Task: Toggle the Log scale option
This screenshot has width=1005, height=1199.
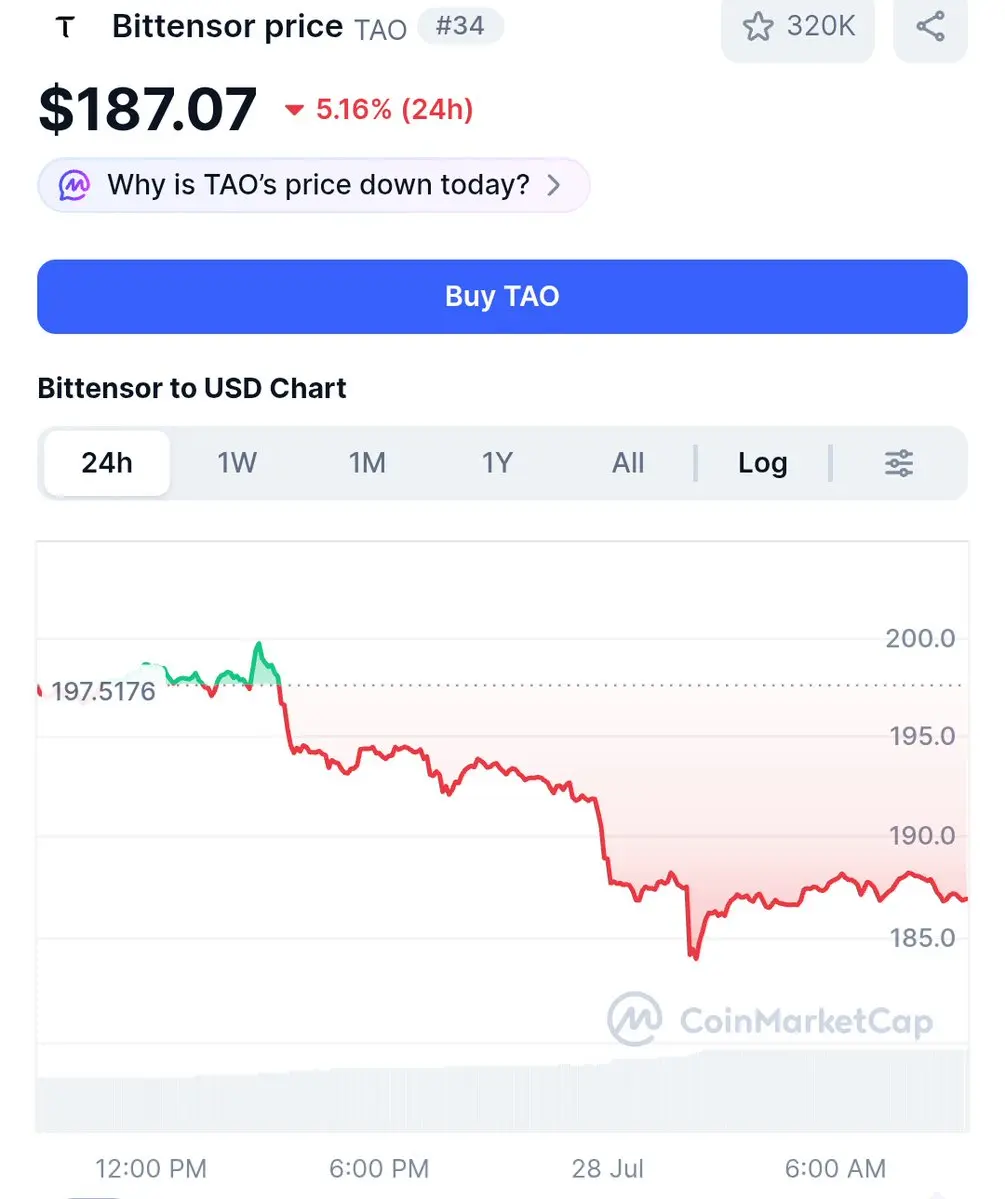Action: [763, 463]
